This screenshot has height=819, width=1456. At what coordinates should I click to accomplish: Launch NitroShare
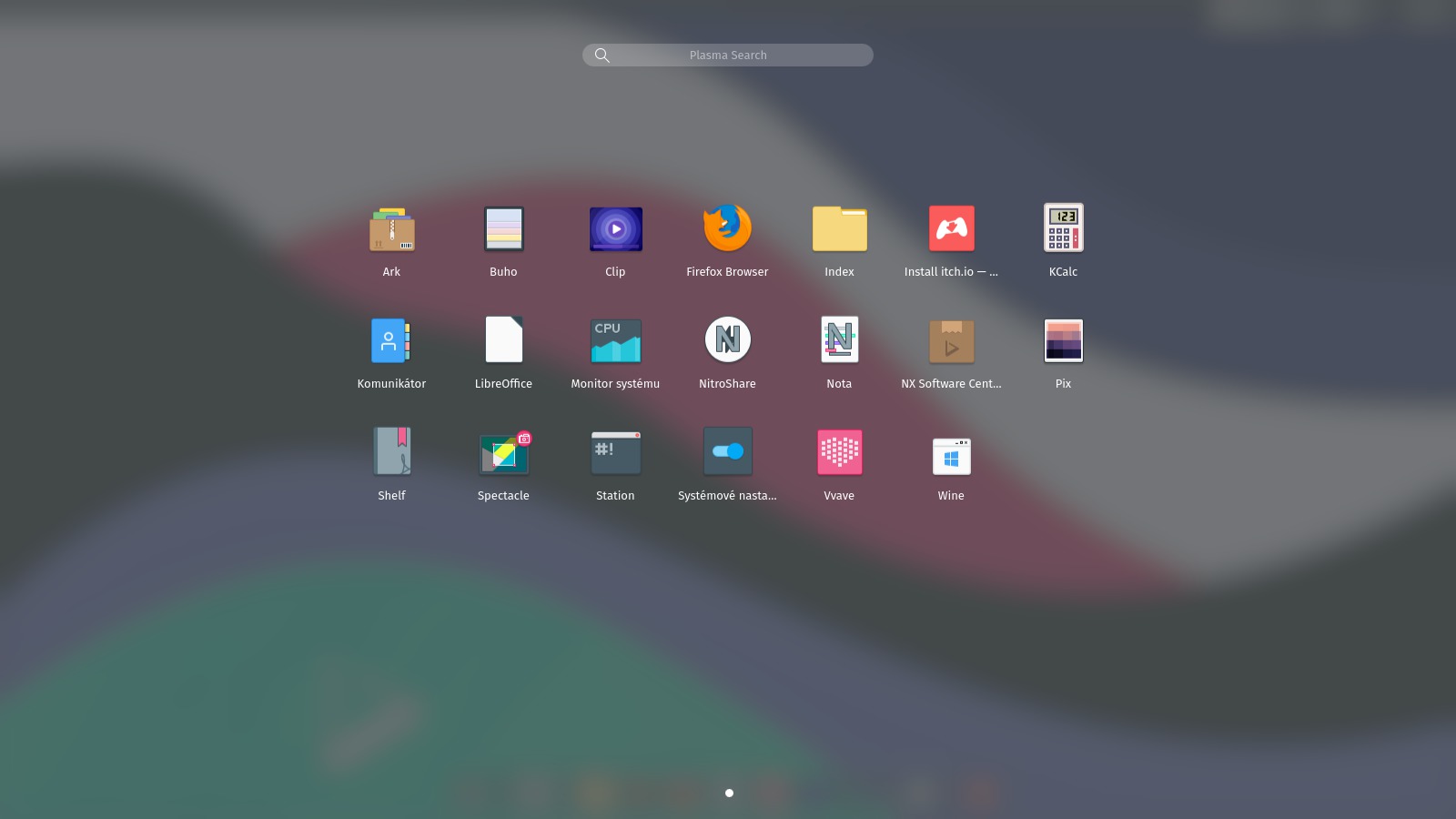click(x=727, y=339)
